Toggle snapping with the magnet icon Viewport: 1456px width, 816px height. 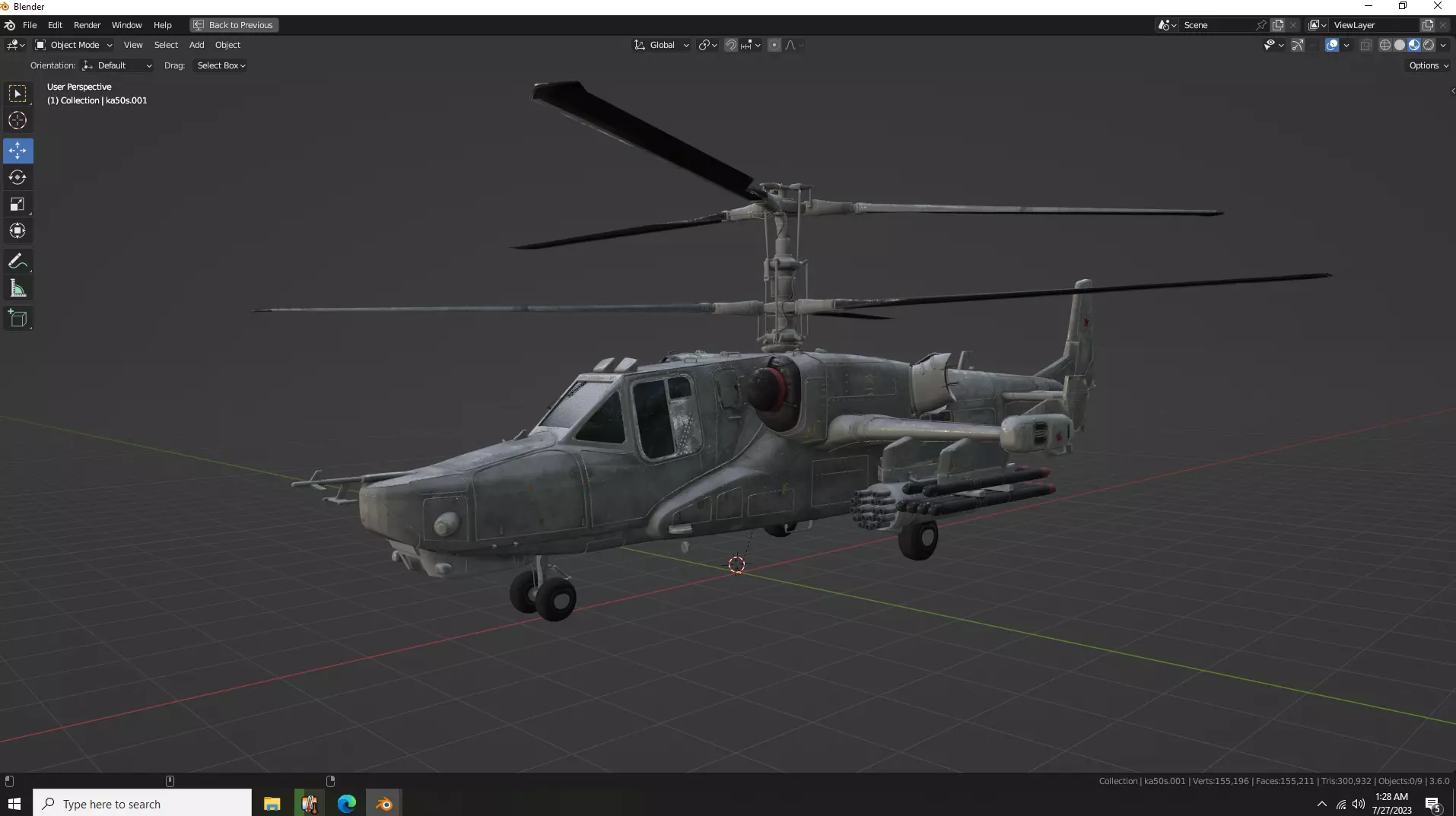[x=730, y=45]
